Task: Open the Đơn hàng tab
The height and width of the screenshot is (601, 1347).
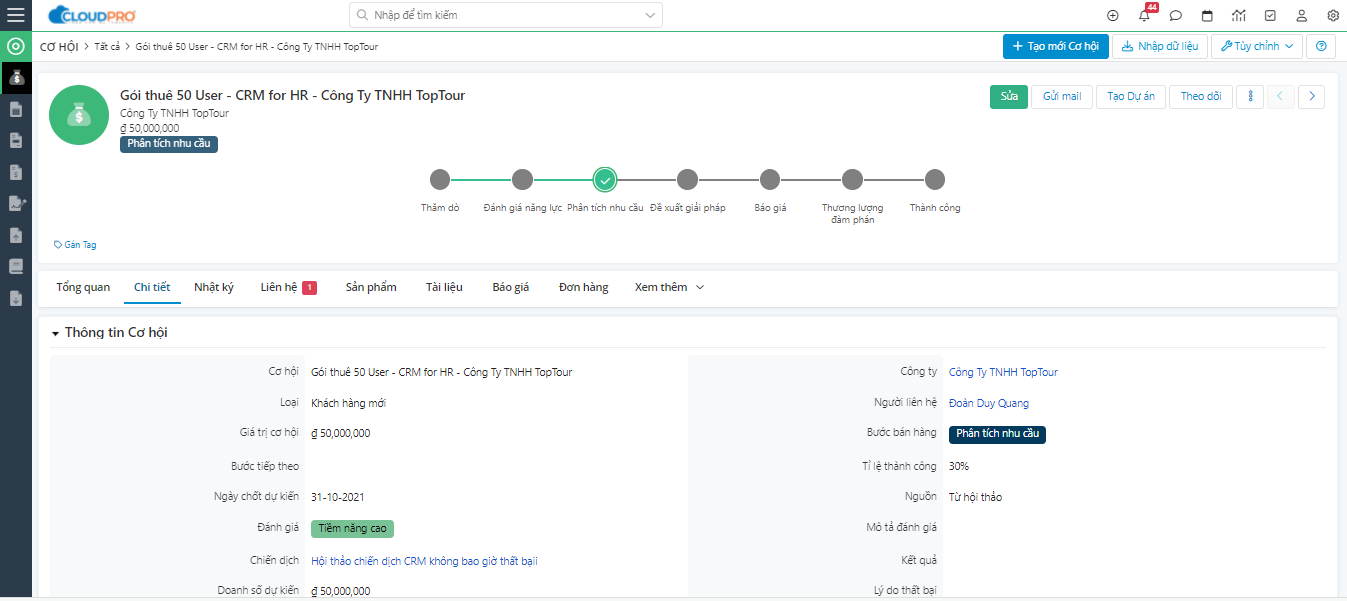Action: coord(584,287)
